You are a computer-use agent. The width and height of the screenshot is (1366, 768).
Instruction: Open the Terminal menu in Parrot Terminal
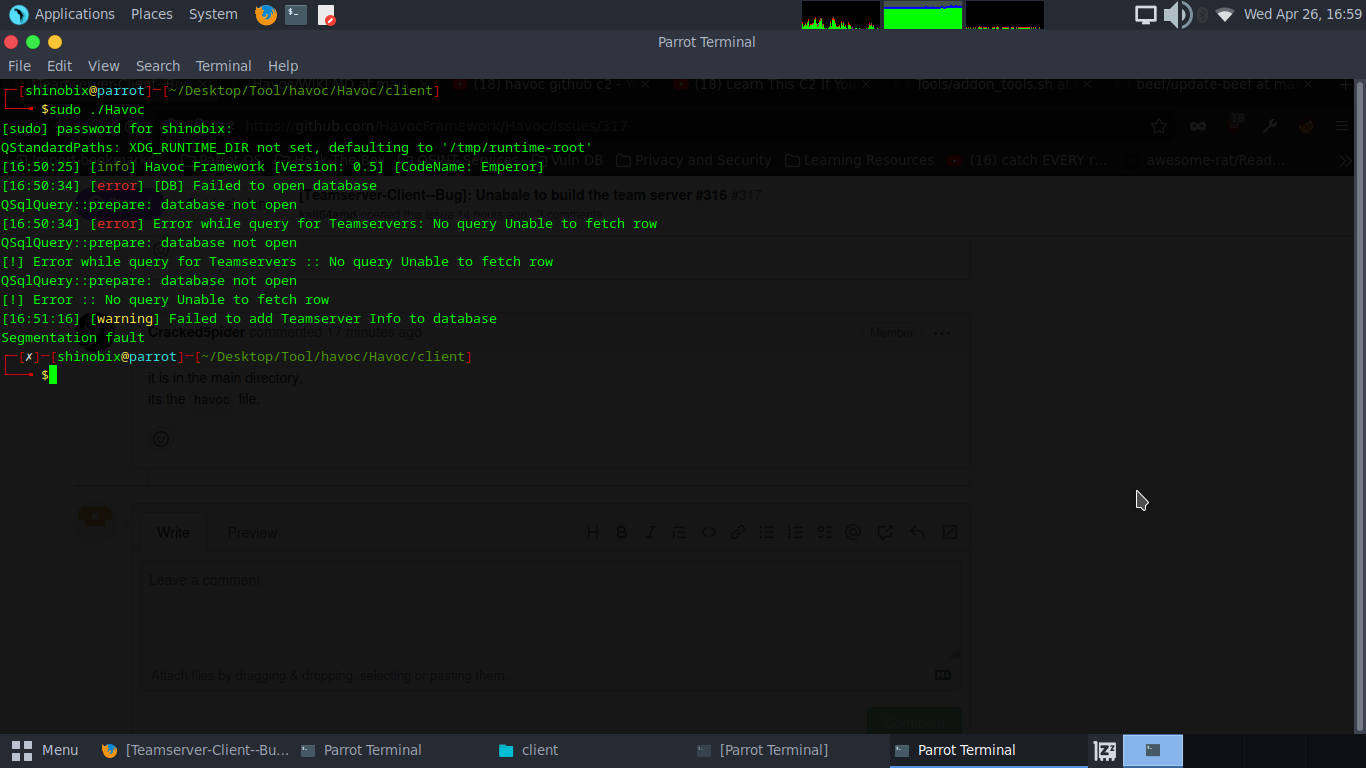(223, 65)
